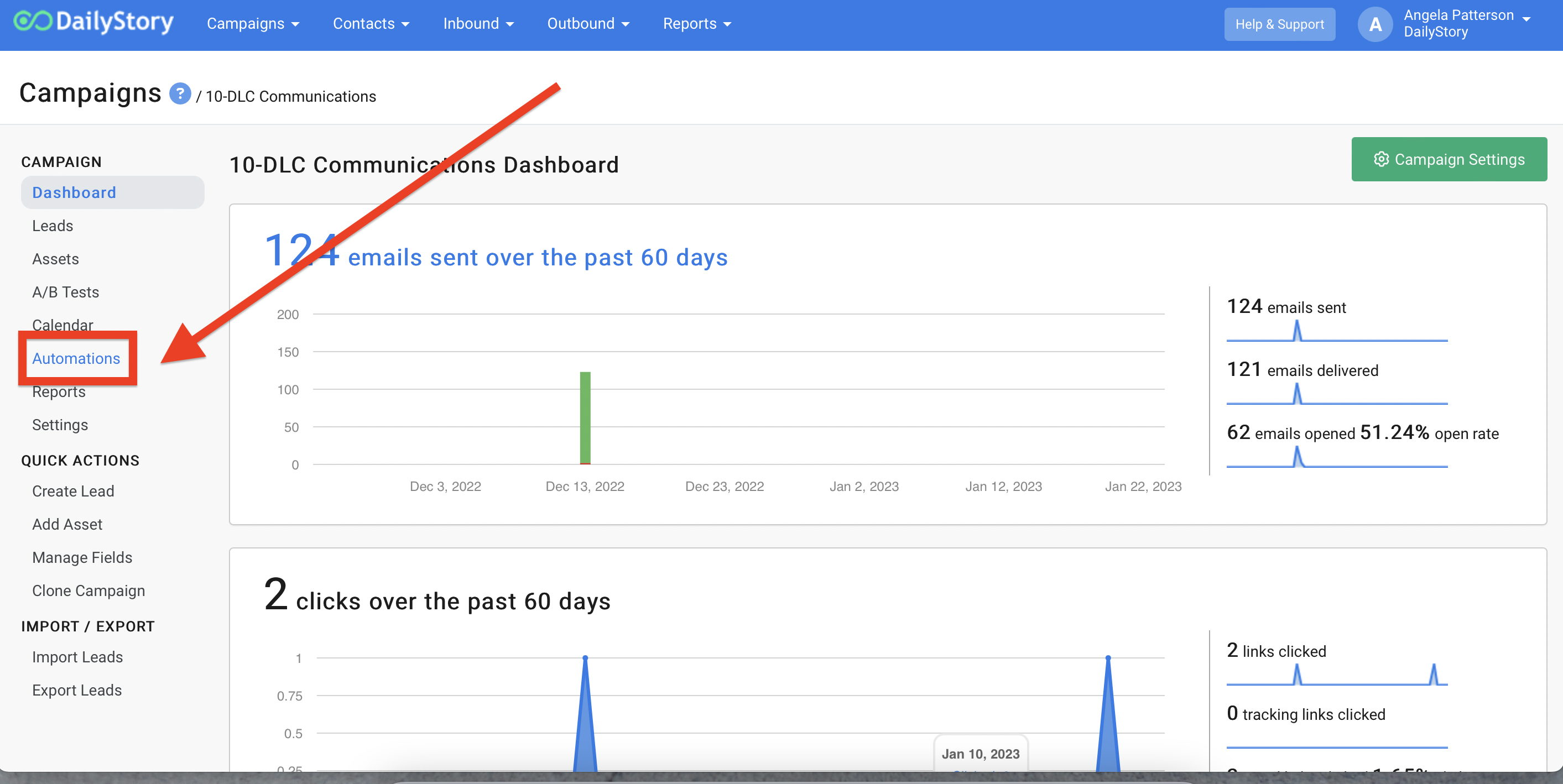Screen dimensions: 1563x784
Task: Click the '10-DLC Communications' breadcrumb text
Action: pyautogui.click(x=290, y=96)
